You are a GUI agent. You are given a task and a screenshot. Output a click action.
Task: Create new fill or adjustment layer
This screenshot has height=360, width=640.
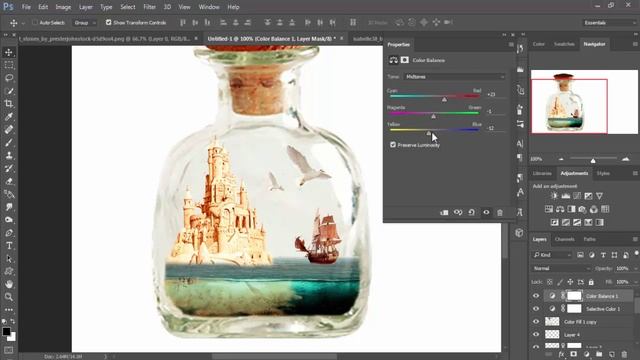[x=586, y=354]
